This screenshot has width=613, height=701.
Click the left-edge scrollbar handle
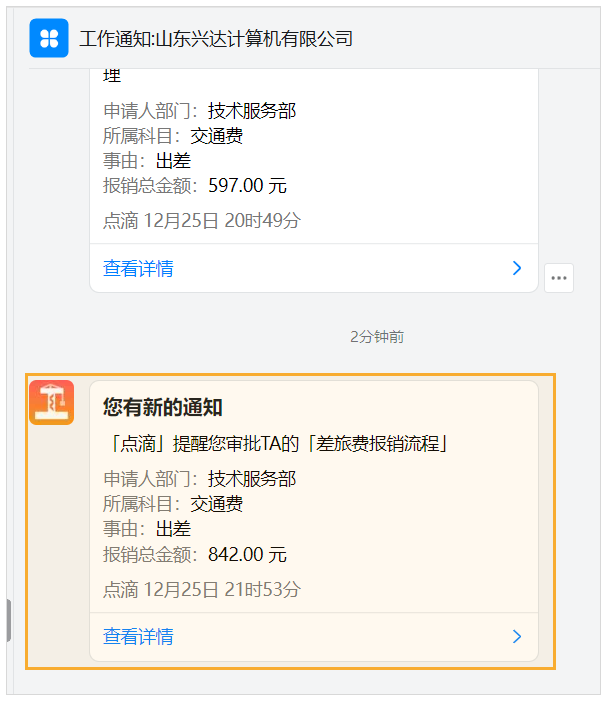[8, 621]
